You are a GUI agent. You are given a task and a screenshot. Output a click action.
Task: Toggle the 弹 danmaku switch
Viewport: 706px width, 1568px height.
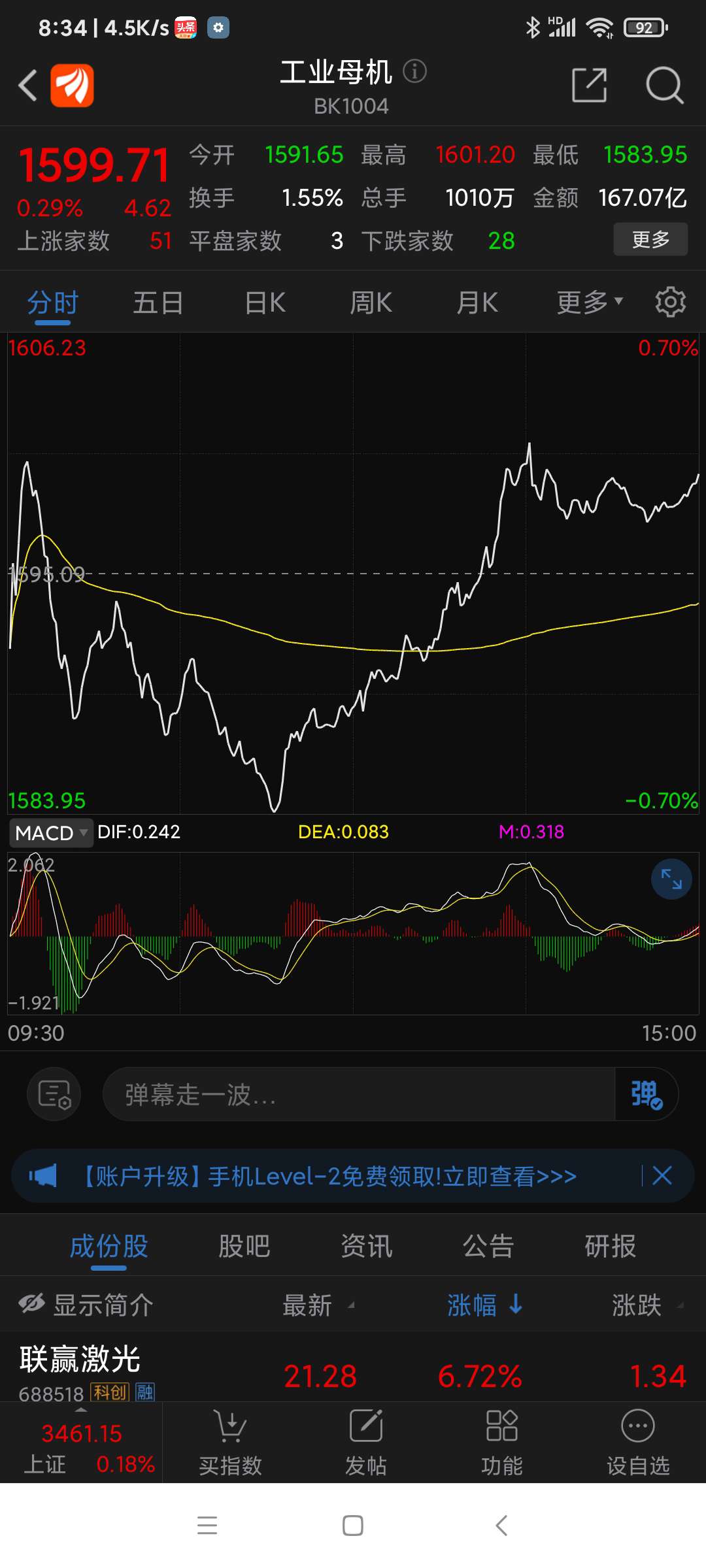pos(647,1094)
